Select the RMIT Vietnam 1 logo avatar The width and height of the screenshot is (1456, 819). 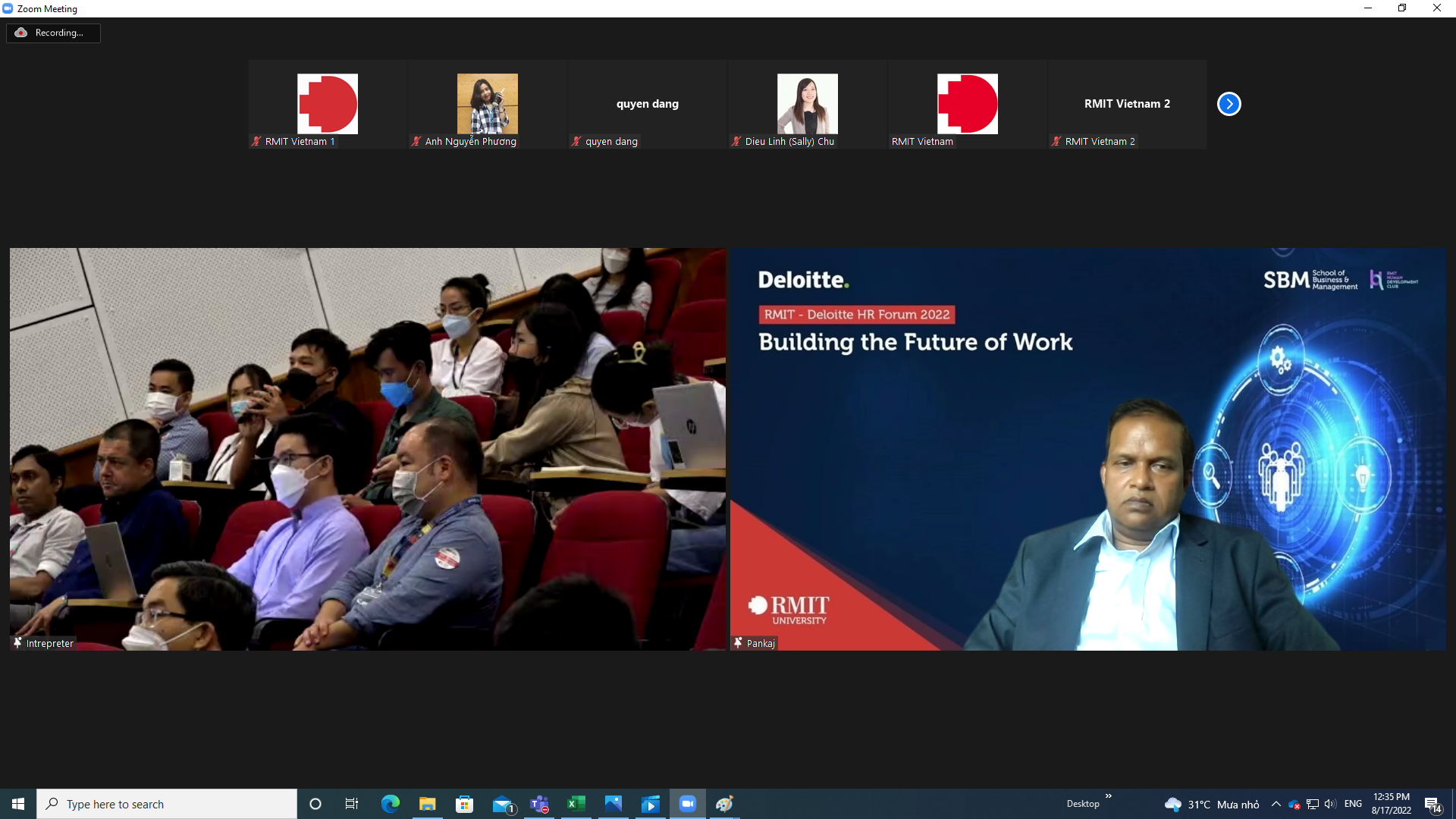(328, 104)
